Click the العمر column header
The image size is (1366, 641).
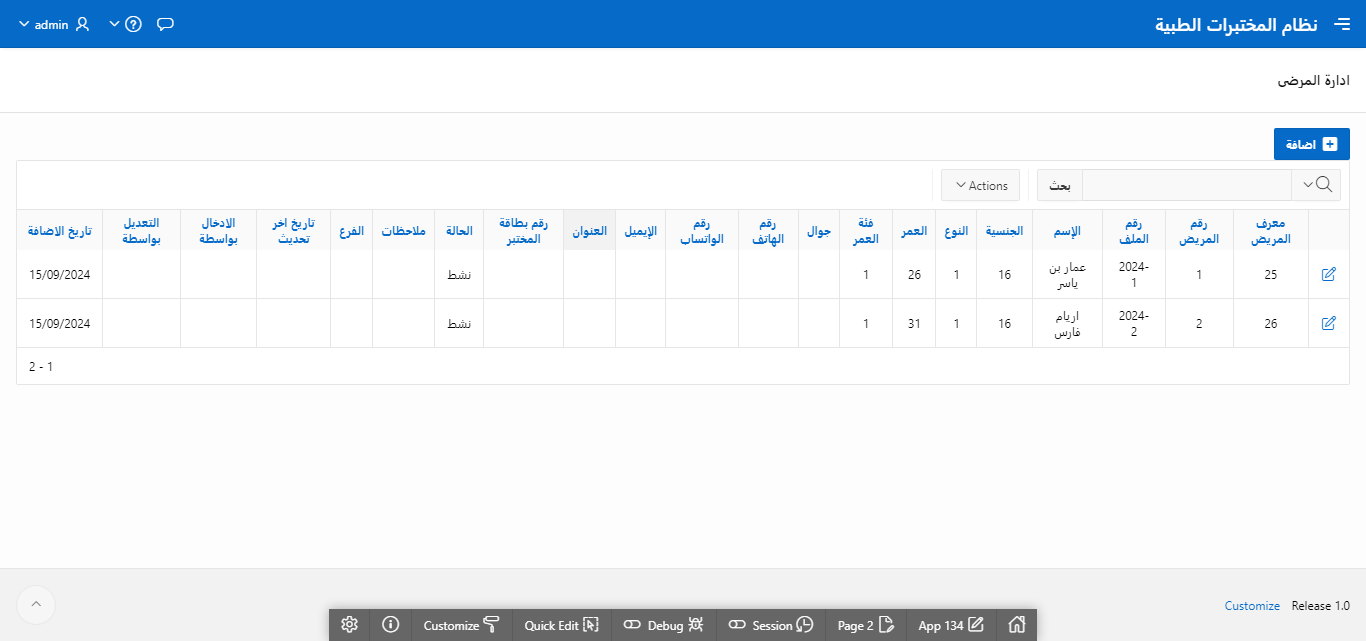[x=914, y=231]
